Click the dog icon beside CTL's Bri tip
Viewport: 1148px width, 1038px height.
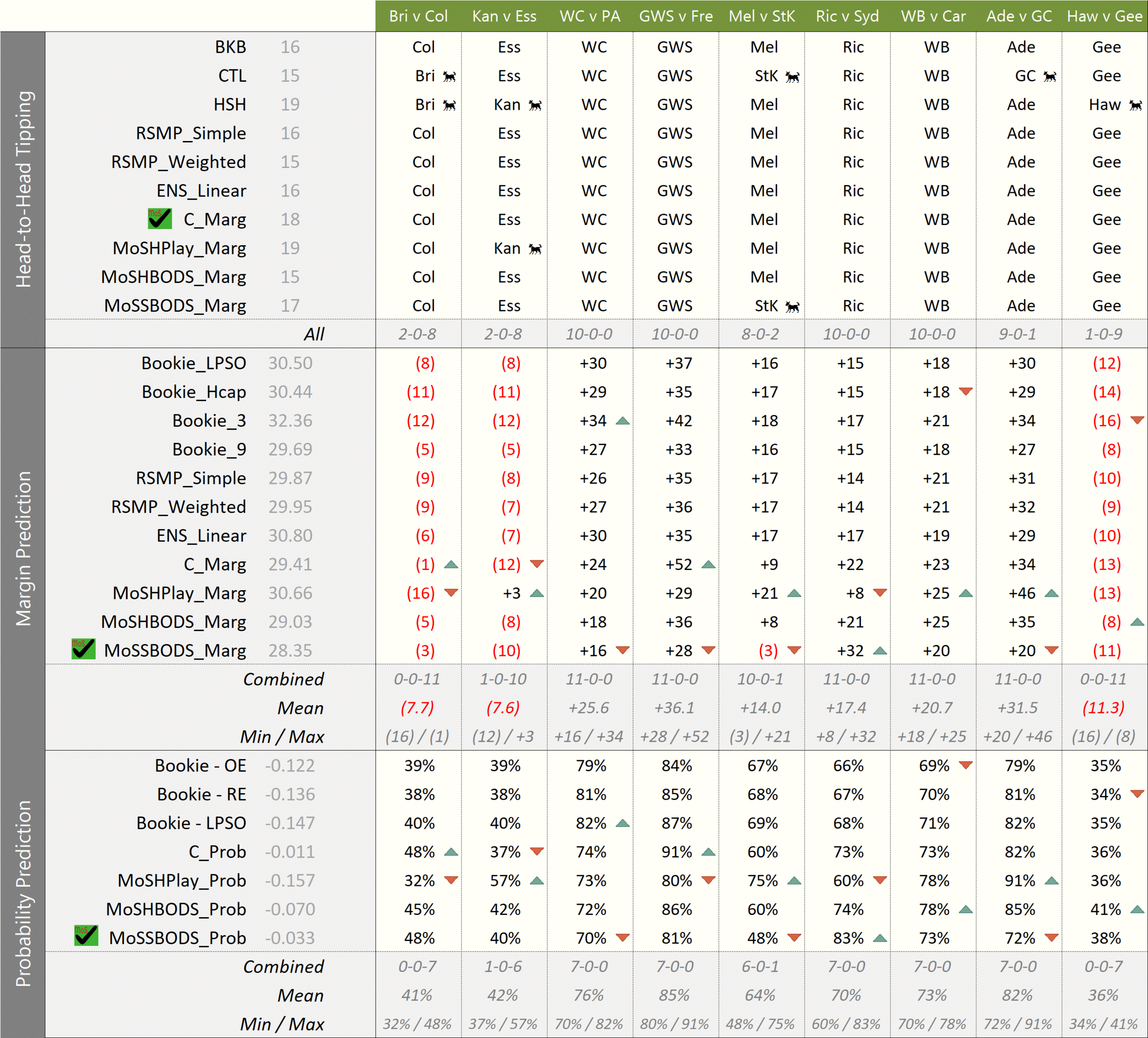[449, 76]
